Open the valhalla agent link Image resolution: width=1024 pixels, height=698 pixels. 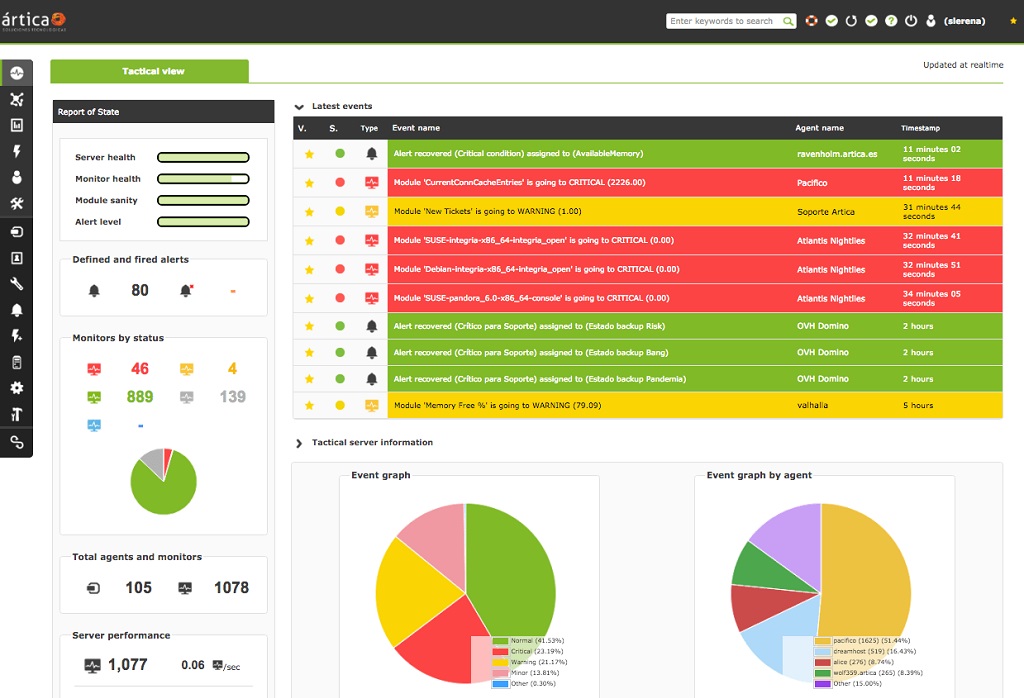812,405
